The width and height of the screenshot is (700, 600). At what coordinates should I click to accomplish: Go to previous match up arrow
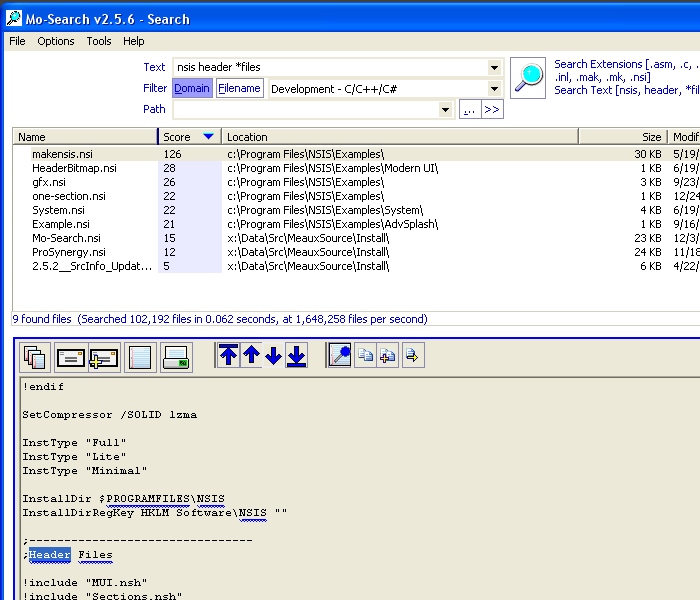pos(251,356)
